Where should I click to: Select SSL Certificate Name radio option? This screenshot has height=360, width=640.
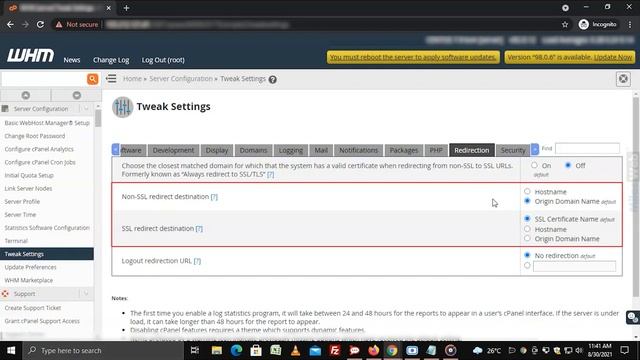pyautogui.click(x=527, y=219)
